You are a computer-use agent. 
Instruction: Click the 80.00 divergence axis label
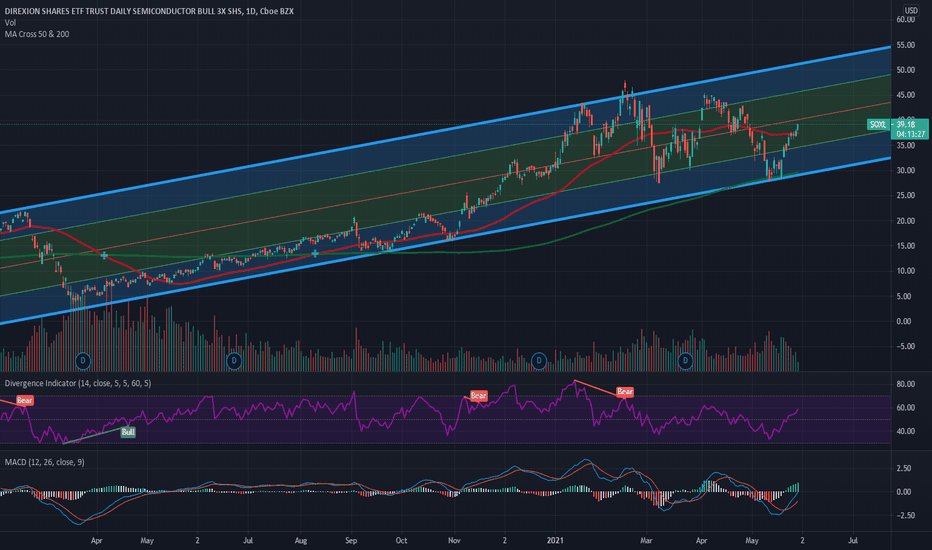tap(905, 384)
